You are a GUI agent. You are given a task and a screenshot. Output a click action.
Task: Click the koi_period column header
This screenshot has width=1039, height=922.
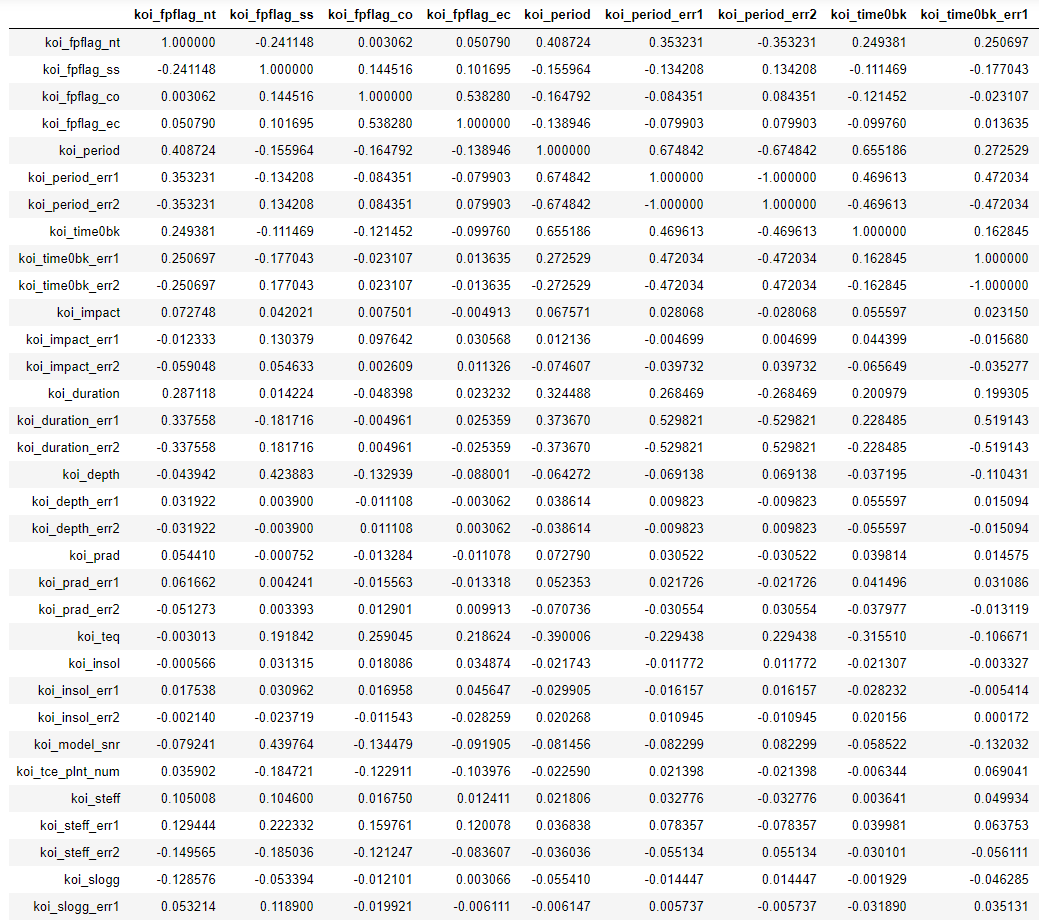tap(557, 15)
